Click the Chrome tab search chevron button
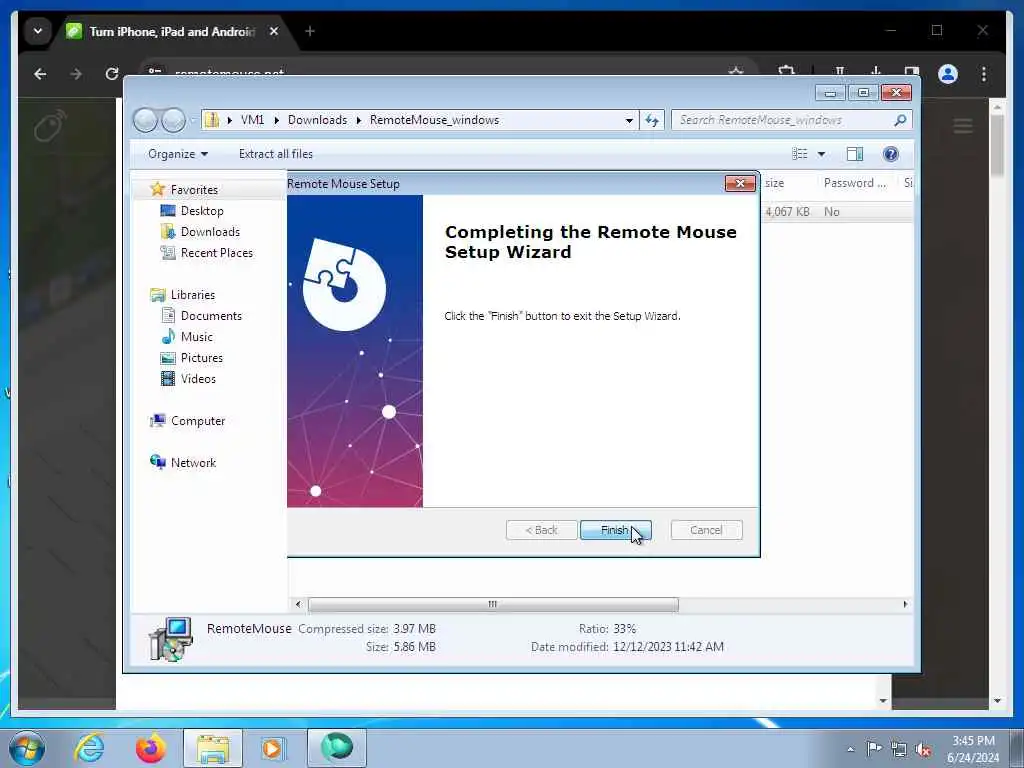 tap(38, 31)
